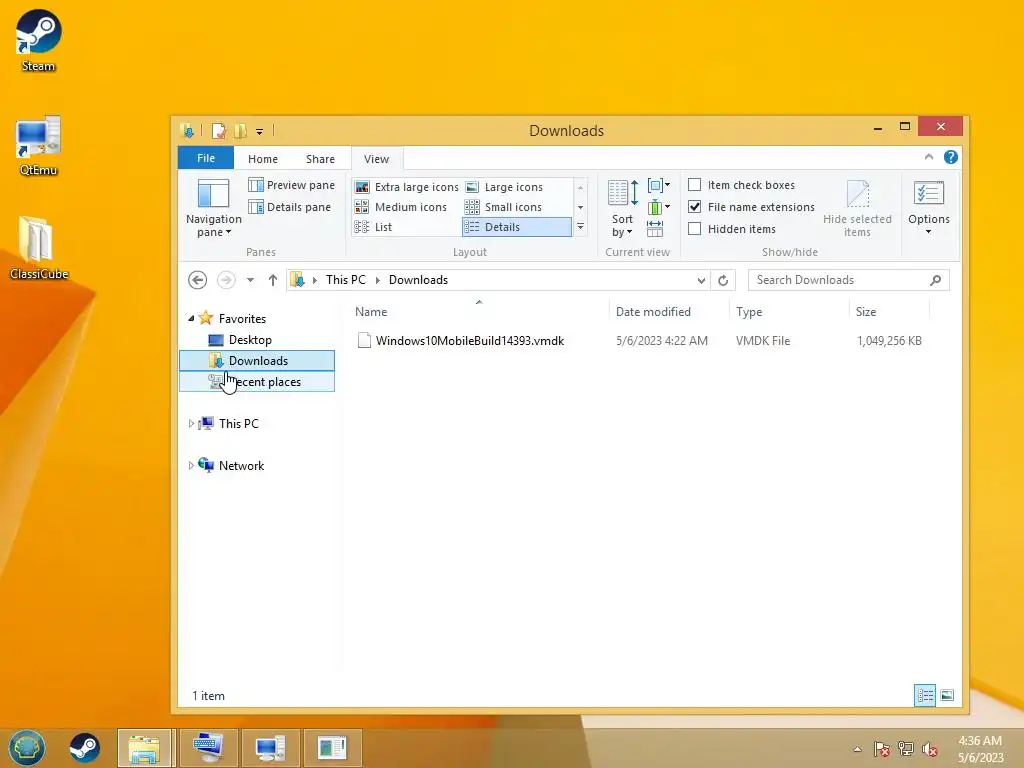The image size is (1024, 768).
Task: Select the View ribbon tab
Action: pyautogui.click(x=376, y=159)
